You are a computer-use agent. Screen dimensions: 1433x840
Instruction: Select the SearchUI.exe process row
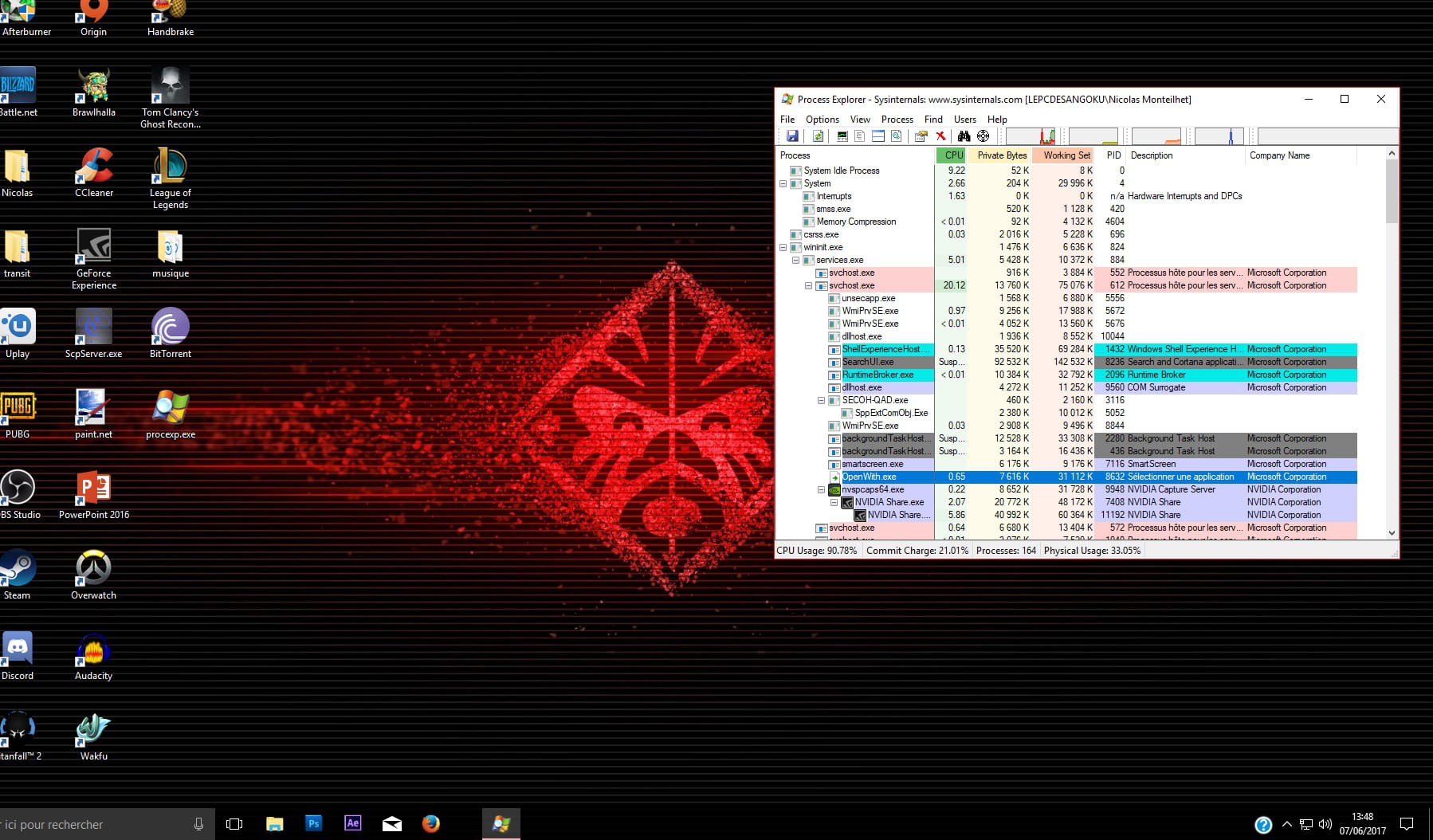click(1066, 362)
